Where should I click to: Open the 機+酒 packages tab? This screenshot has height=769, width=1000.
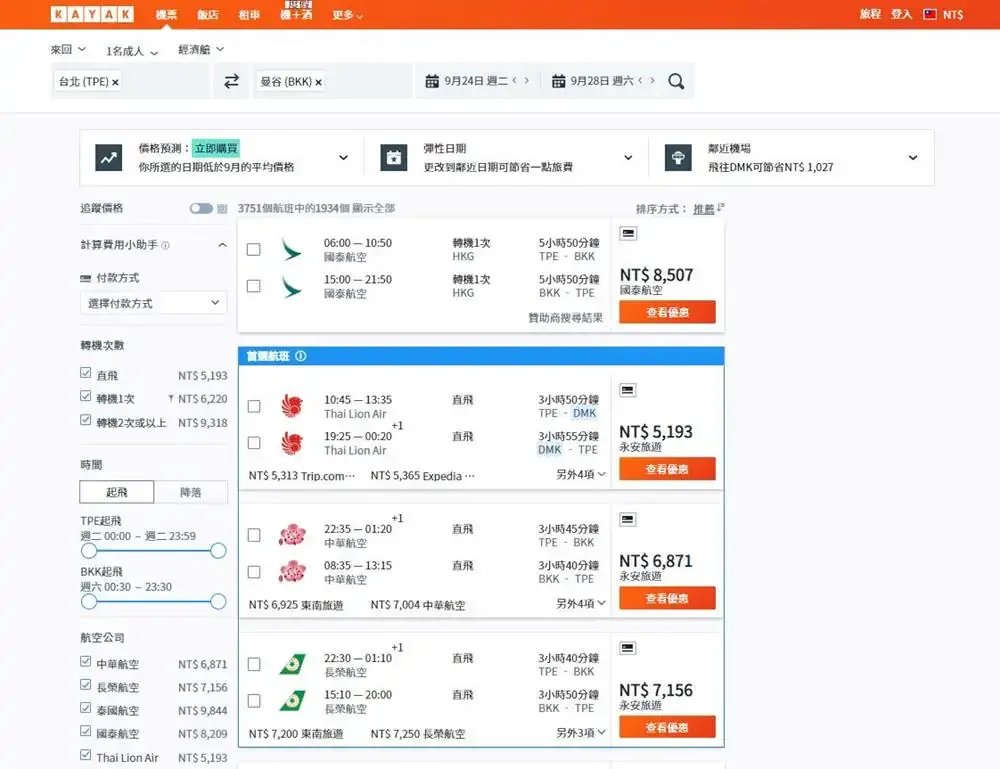[x=297, y=14]
